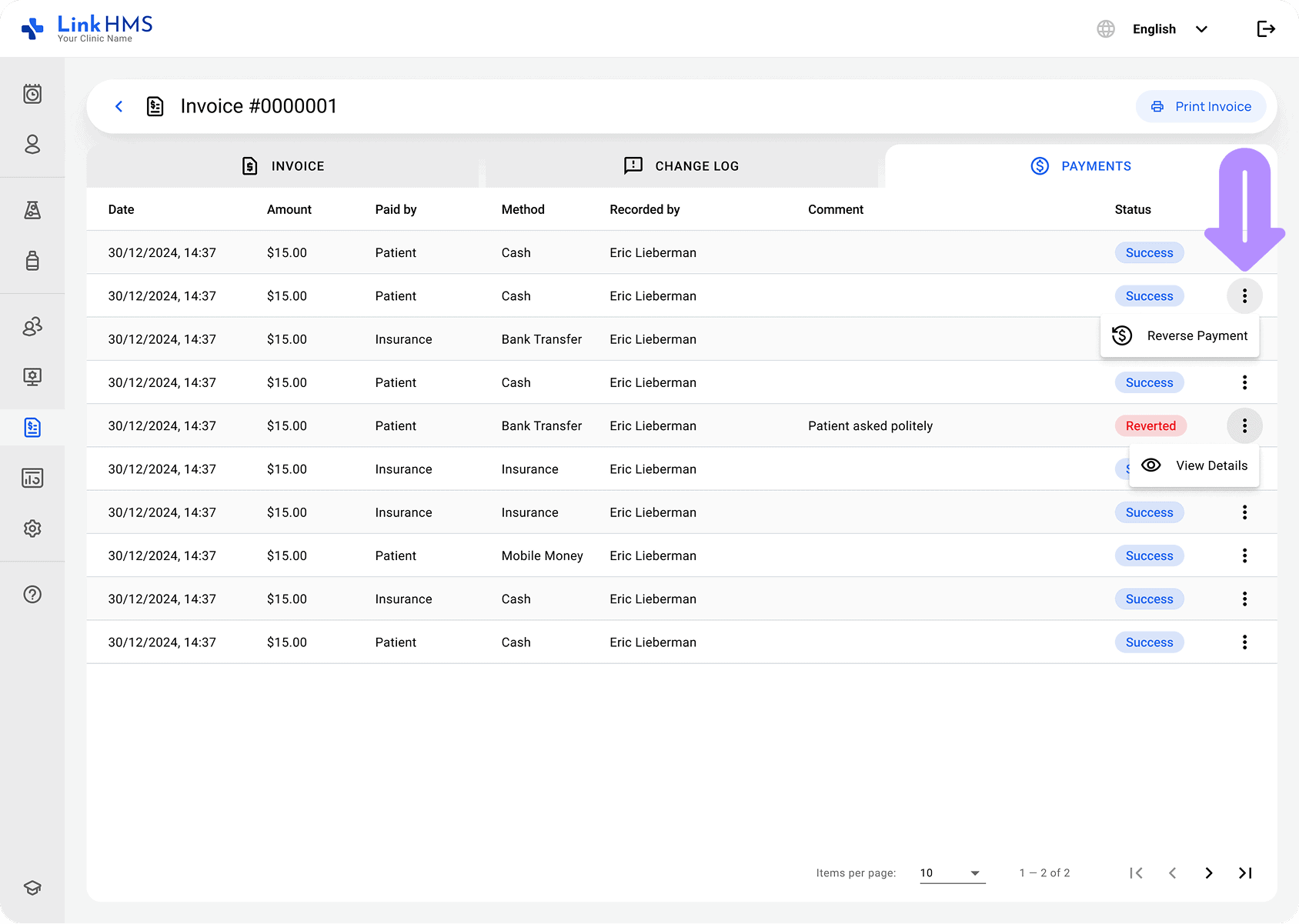
Task: Open the billing invoices section in sidebar
Action: [x=32, y=427]
